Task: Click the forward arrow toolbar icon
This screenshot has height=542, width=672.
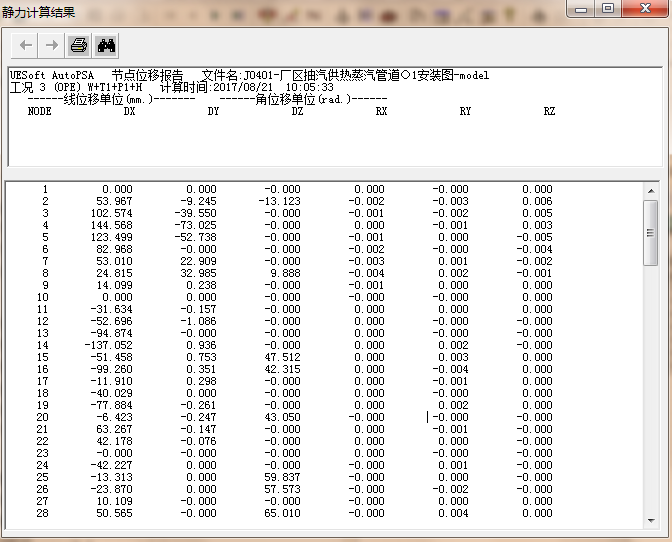Action: tap(51, 45)
